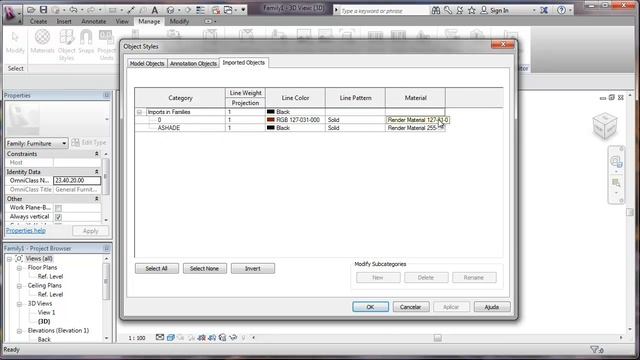This screenshot has width=640, height=360.
Task: Click the Thin Lines icon in quick access toolbar
Action: 200,10
